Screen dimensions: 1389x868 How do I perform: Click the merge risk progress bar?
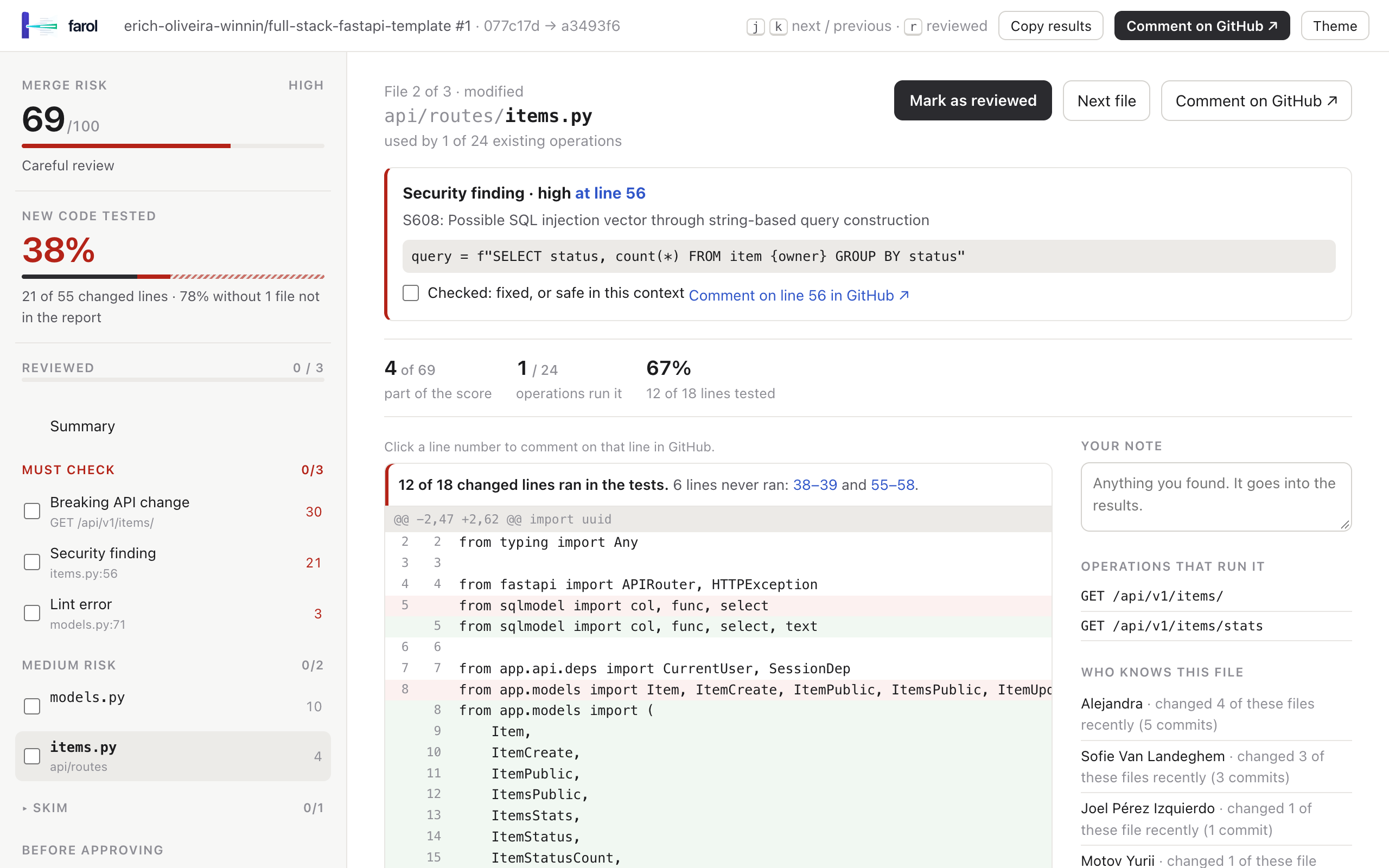point(173,146)
